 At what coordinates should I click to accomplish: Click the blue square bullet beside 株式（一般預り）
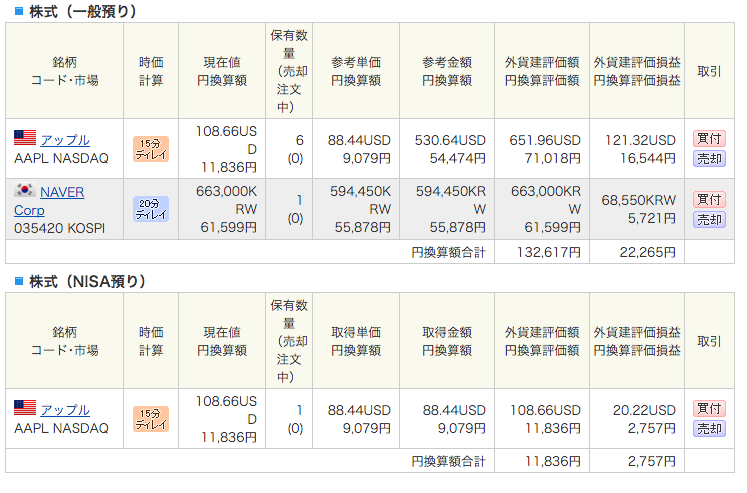19,11
